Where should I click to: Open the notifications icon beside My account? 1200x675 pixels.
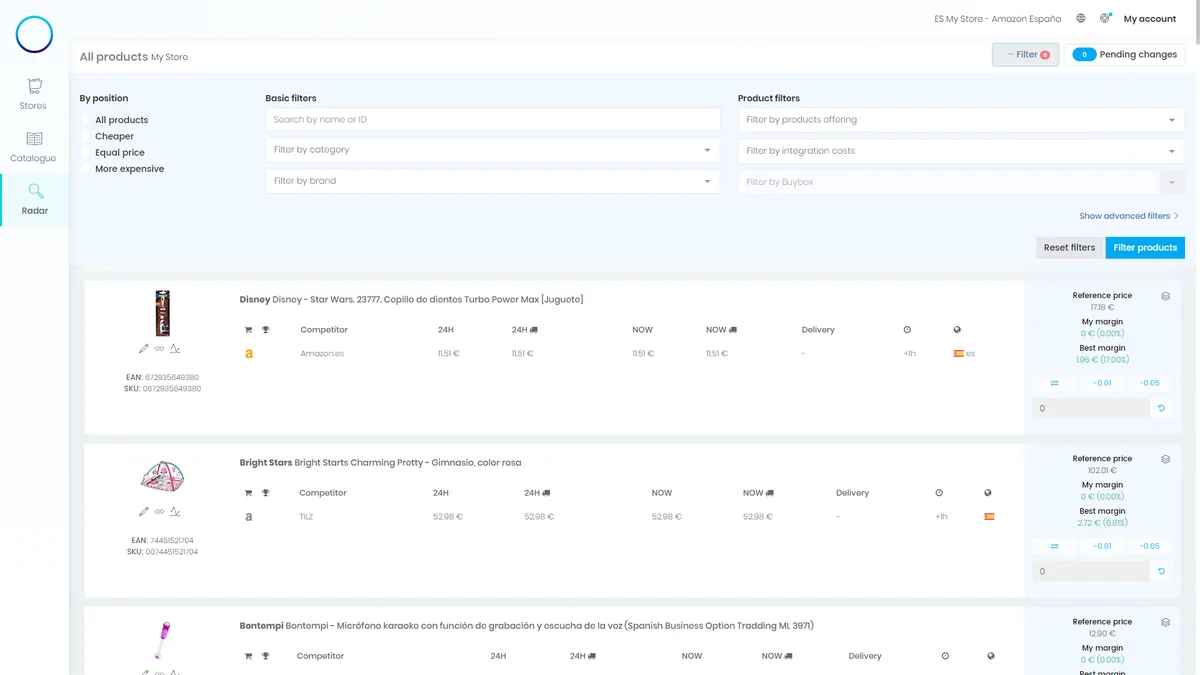1105,19
